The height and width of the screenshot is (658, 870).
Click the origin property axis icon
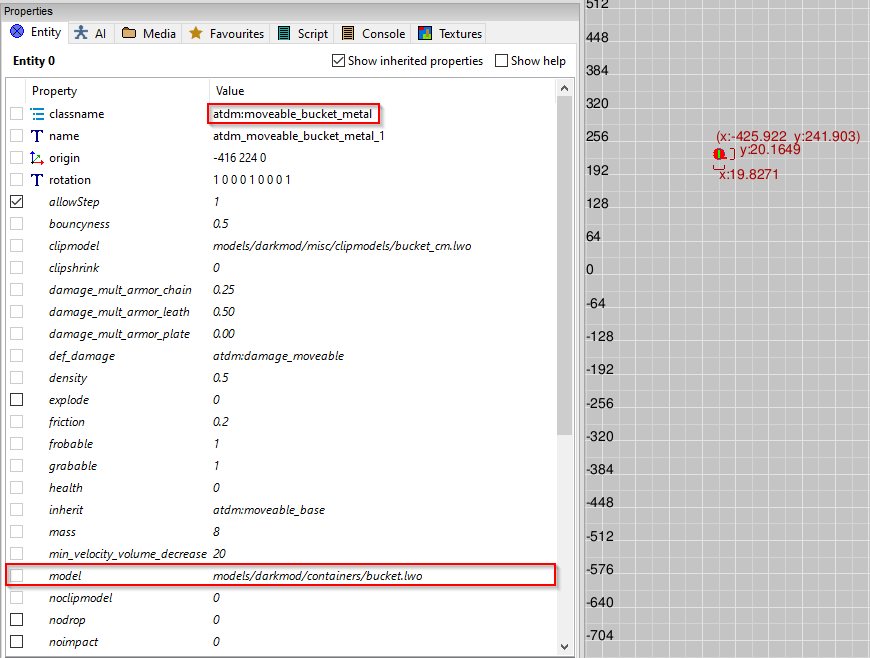pyautogui.click(x=37, y=158)
